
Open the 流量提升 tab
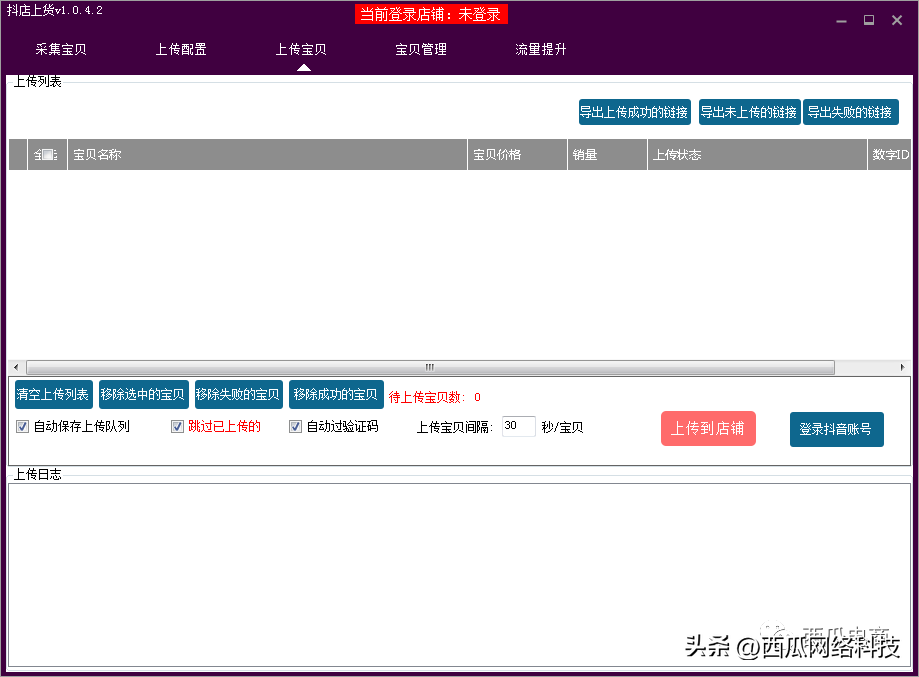point(541,49)
